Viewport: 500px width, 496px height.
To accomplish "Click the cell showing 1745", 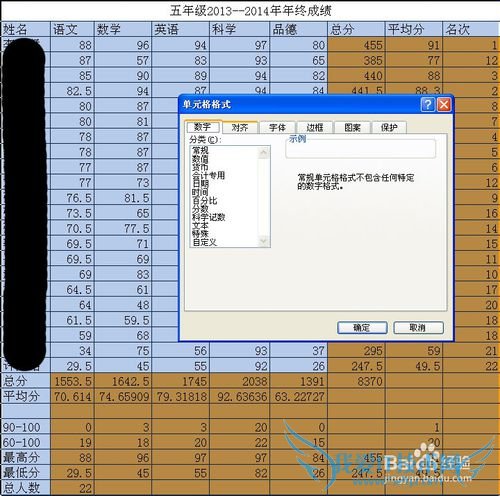I will point(181,381).
